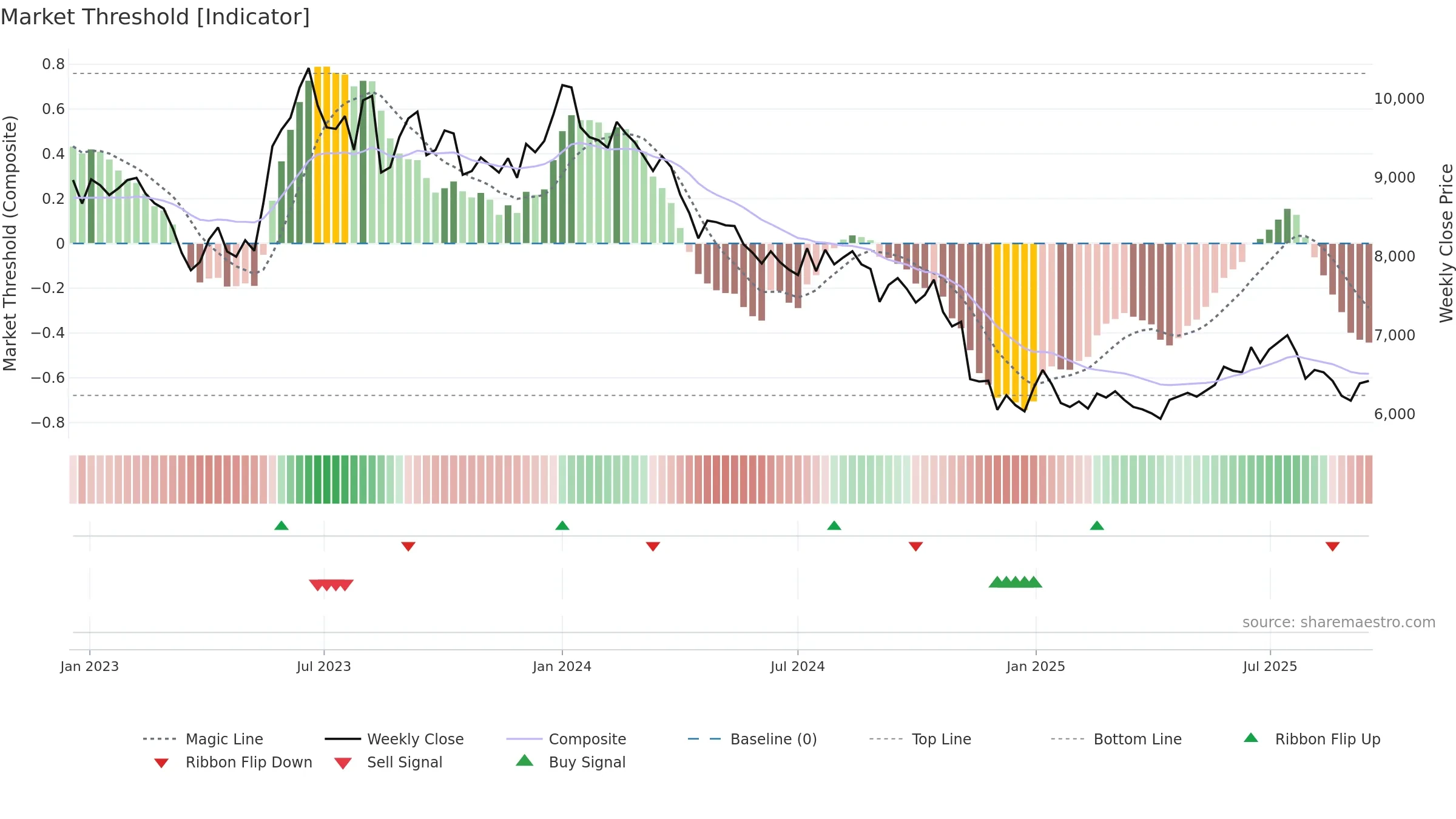1456x819 pixels.
Task: Toggle Bottom Line legend entry
Action: (1117, 739)
